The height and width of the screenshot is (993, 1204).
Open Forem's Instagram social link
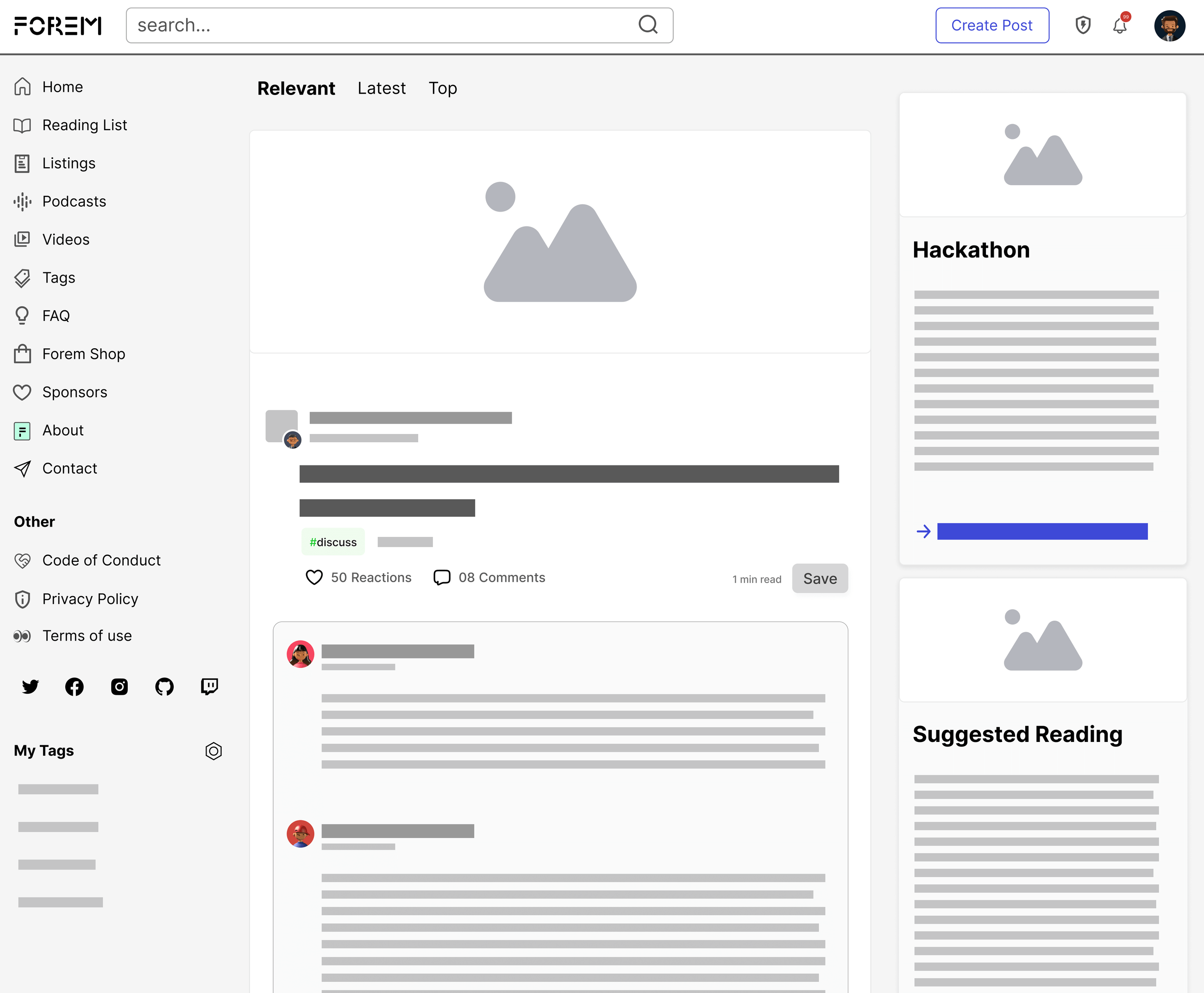tap(119, 686)
